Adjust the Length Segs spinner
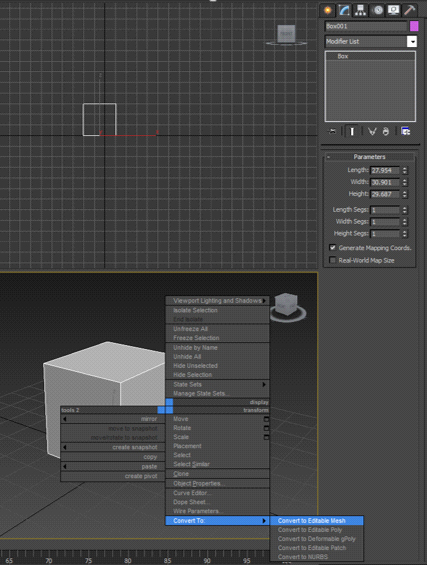The image size is (427, 565). [405, 210]
